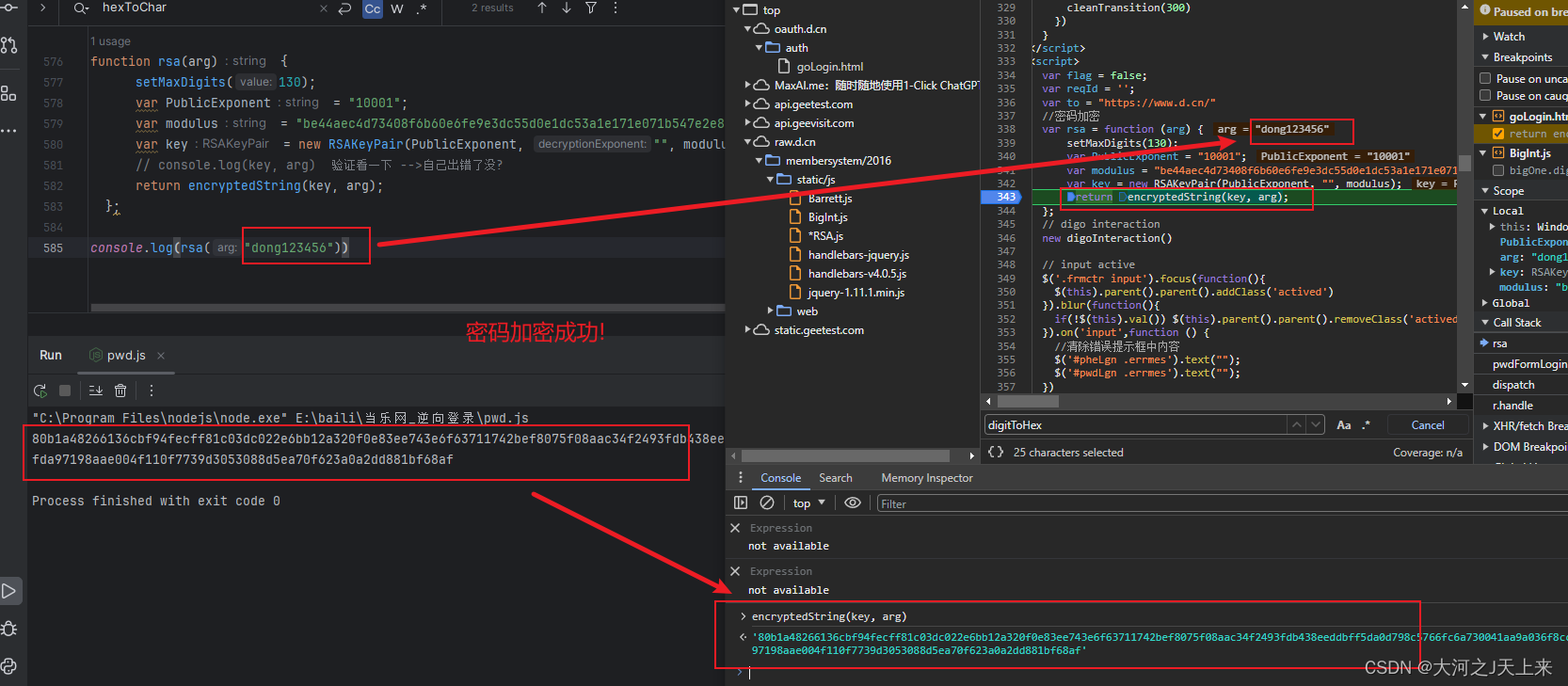Open the search filter funnel icon
The image size is (1568, 686).
(591, 8)
